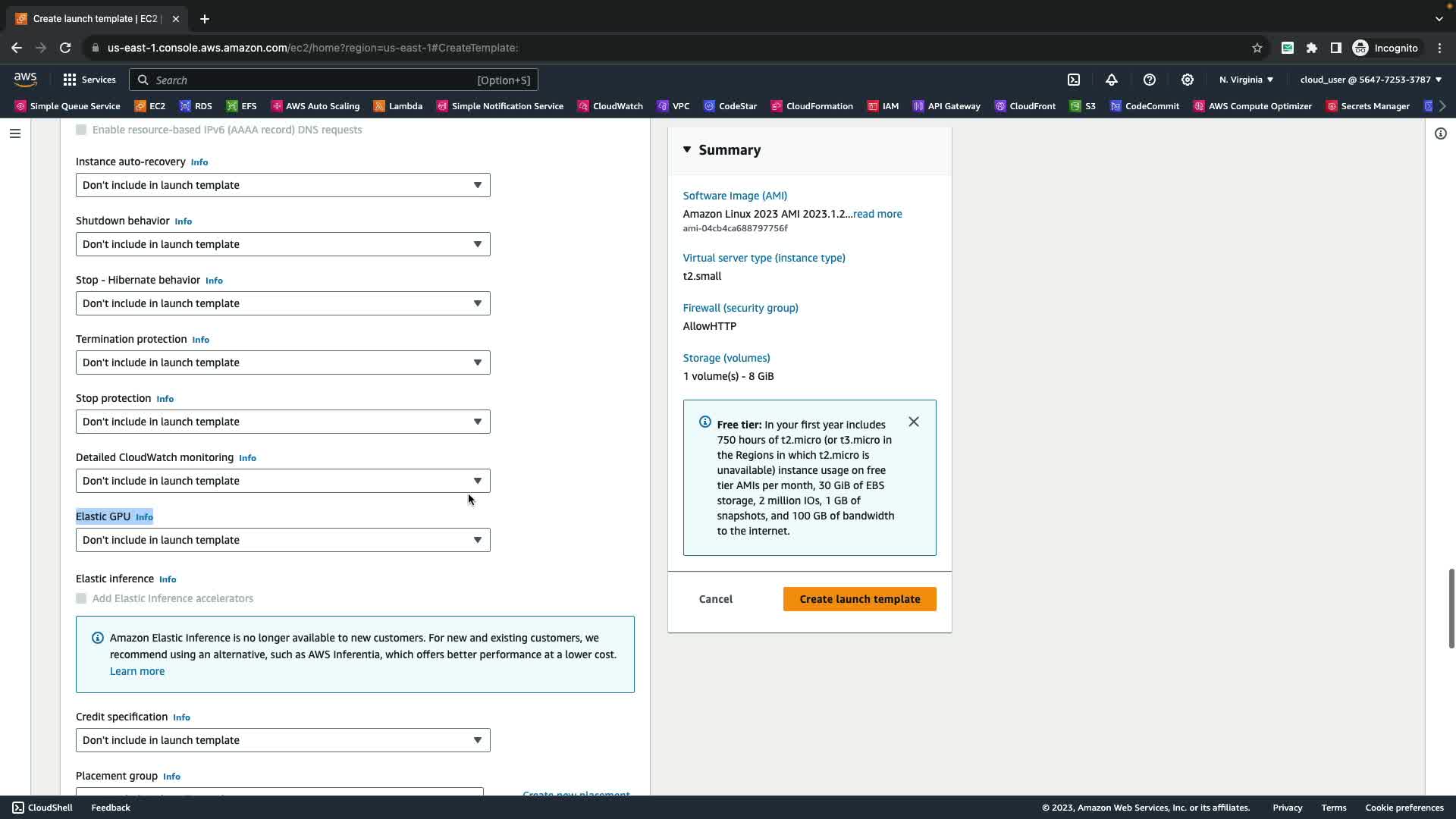Viewport: 1456px width, 819px height.
Task: Follow the Learn more link
Action: [136, 671]
